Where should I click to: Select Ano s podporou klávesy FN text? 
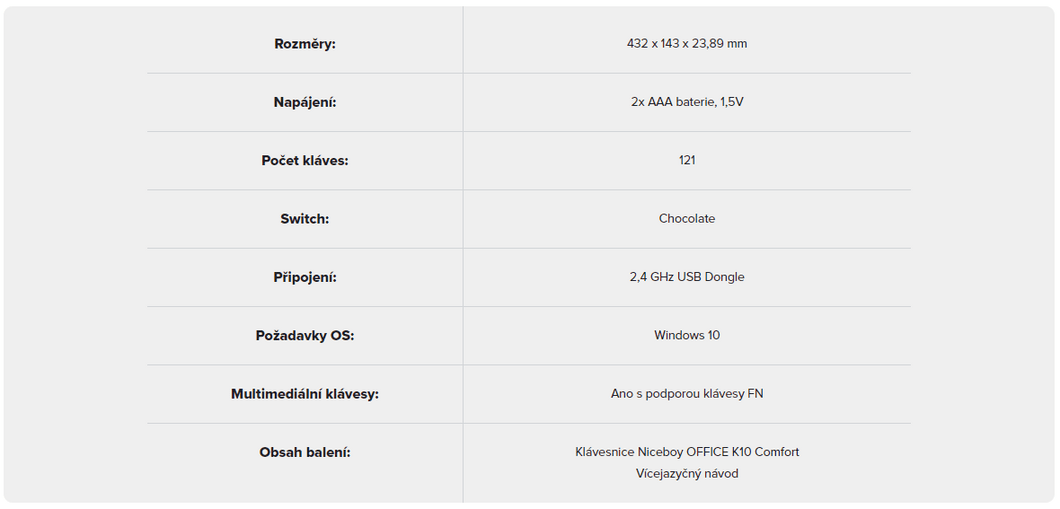pos(687,393)
